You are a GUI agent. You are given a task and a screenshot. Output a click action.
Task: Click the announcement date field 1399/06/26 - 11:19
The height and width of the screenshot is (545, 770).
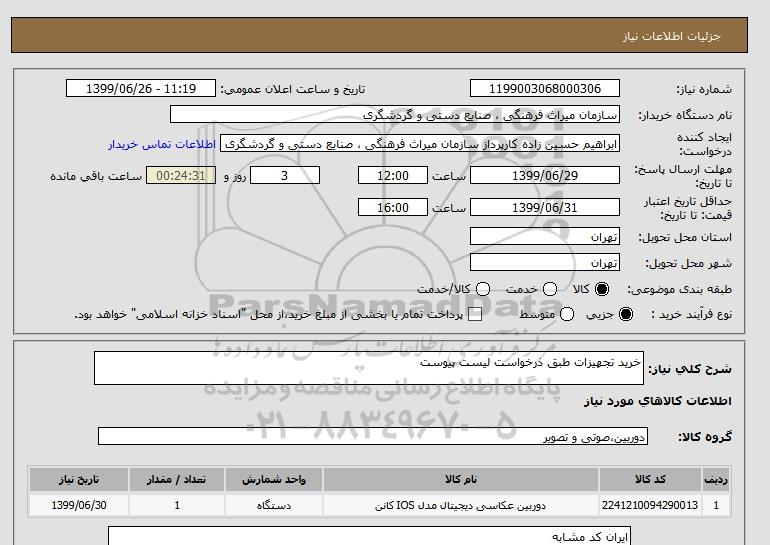point(140,88)
